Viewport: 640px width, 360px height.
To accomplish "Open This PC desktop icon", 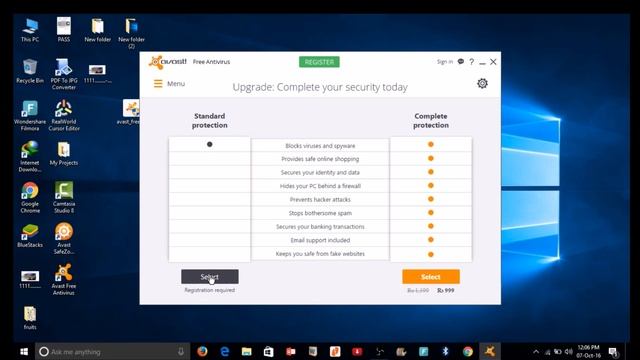I will pos(30,30).
